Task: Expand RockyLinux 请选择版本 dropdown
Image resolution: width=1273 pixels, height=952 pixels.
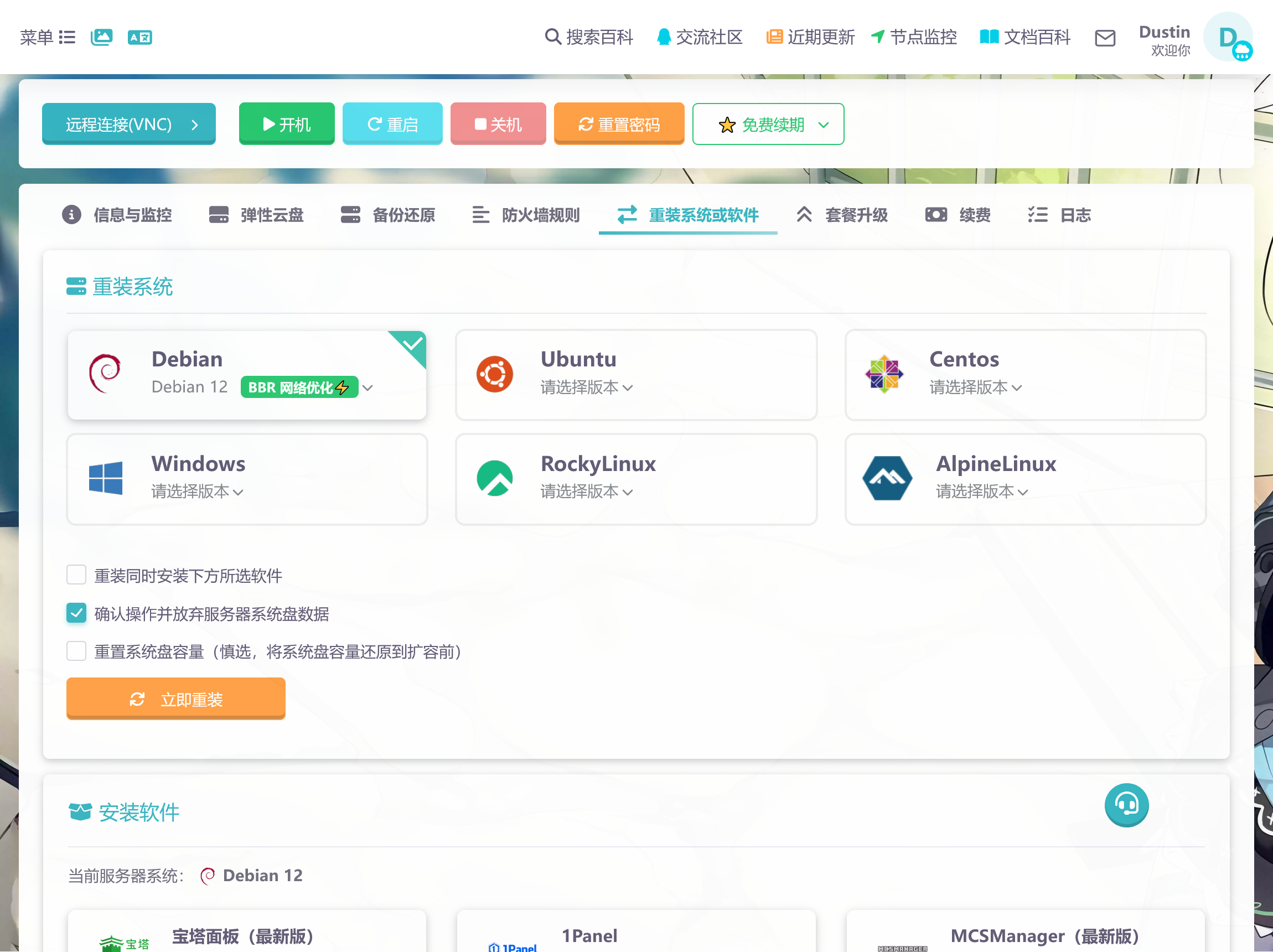Action: [587, 491]
